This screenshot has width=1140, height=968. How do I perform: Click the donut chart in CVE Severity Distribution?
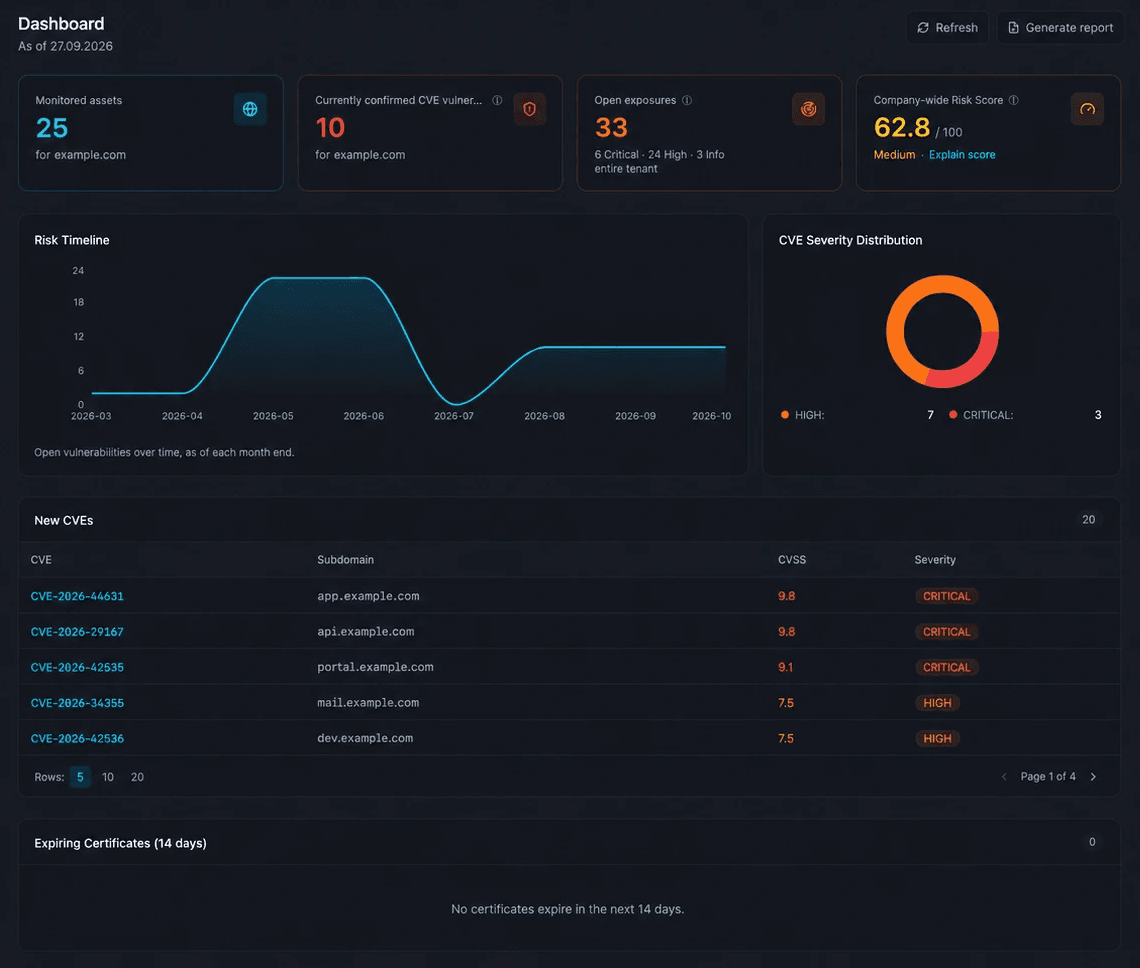pyautogui.click(x=942, y=332)
